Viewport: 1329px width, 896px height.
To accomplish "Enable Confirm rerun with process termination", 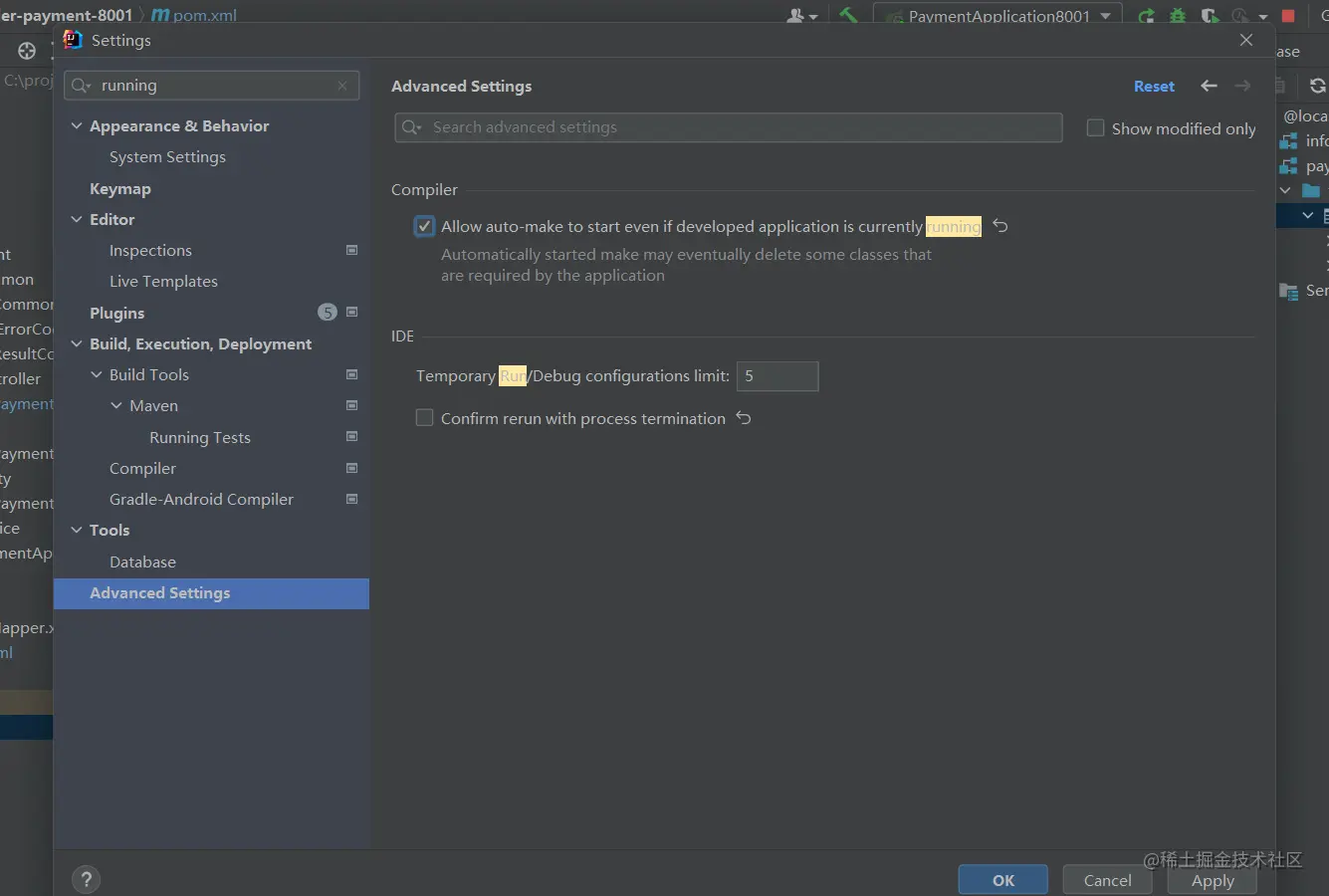I will pos(425,418).
